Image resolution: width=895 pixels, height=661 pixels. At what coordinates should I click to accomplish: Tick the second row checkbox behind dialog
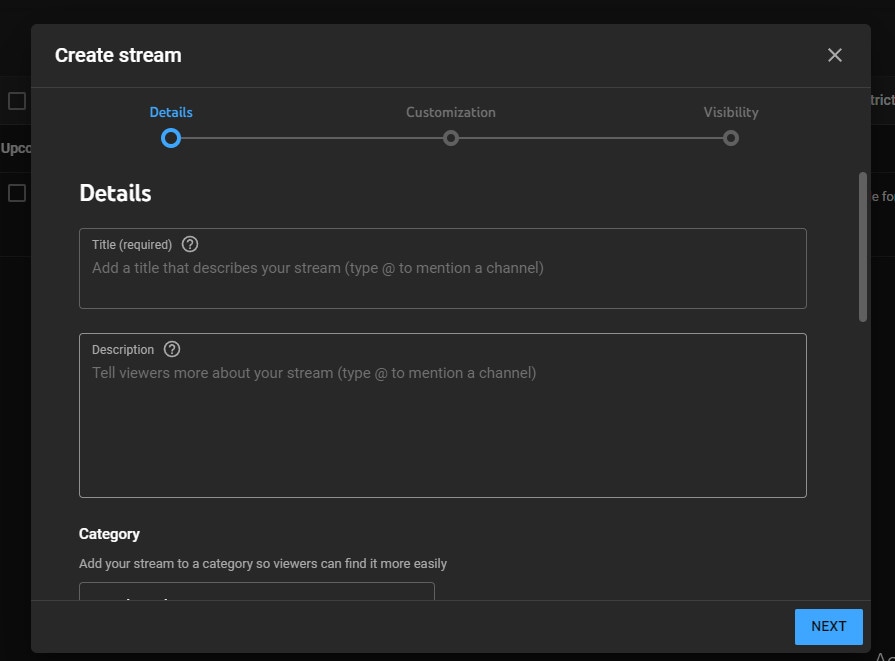[x=17, y=193]
